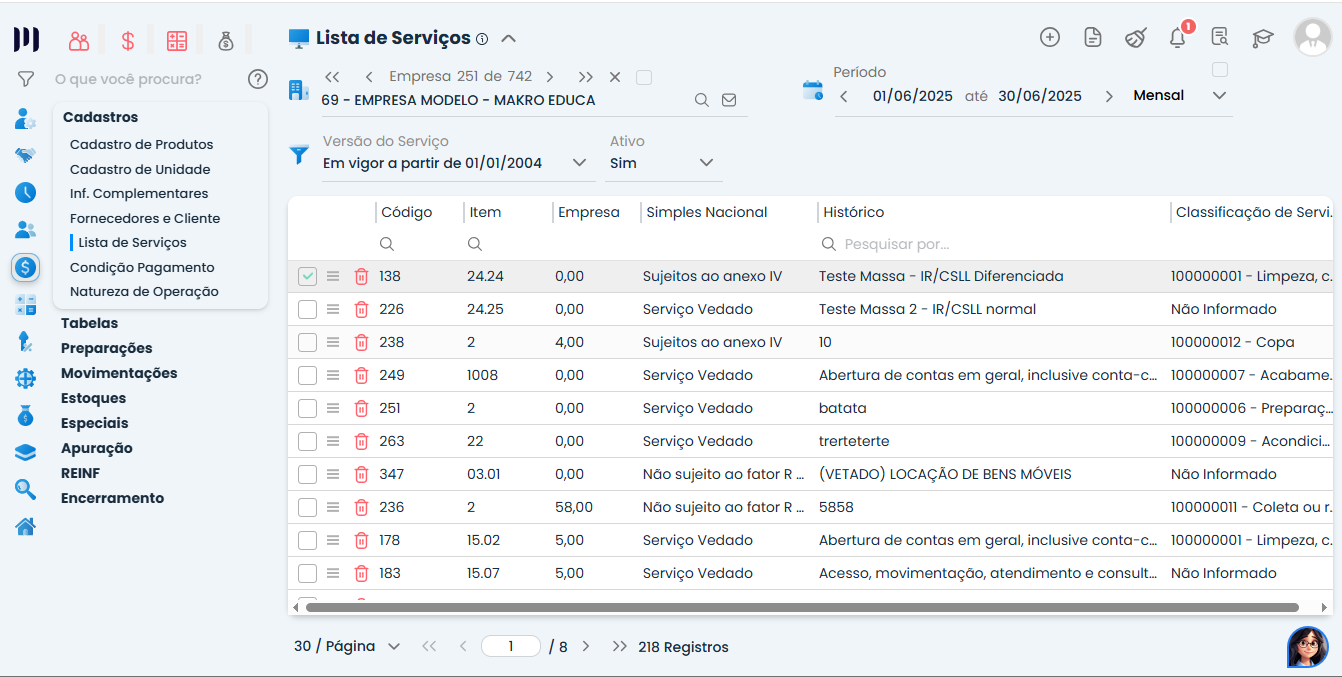The width and height of the screenshot is (1342, 677).
Task: Check the checkbox for service code 249
Action: point(307,375)
